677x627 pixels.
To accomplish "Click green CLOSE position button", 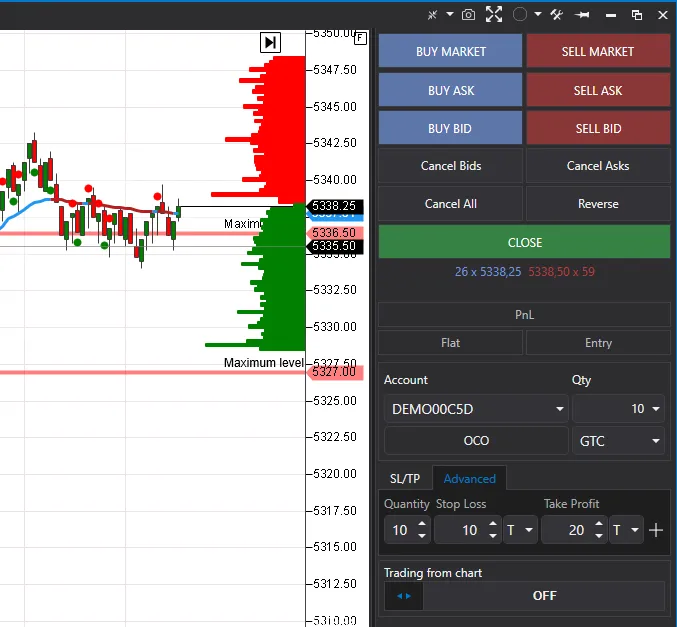I will [x=525, y=242].
